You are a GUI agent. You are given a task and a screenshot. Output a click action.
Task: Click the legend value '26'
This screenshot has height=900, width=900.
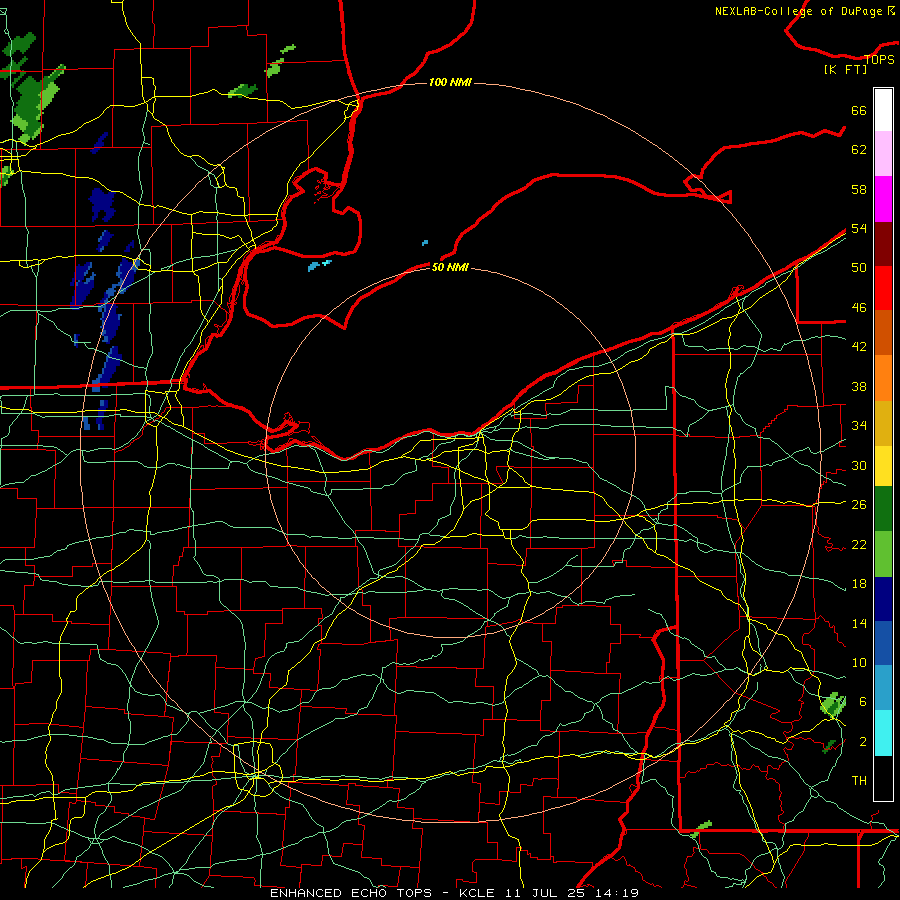[x=859, y=505]
